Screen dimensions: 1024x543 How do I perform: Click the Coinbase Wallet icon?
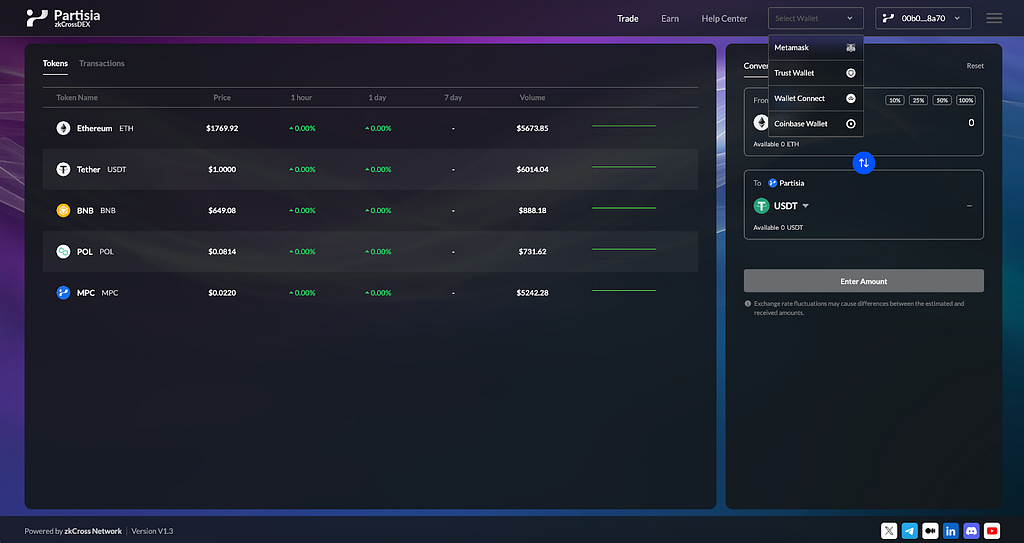(850, 123)
